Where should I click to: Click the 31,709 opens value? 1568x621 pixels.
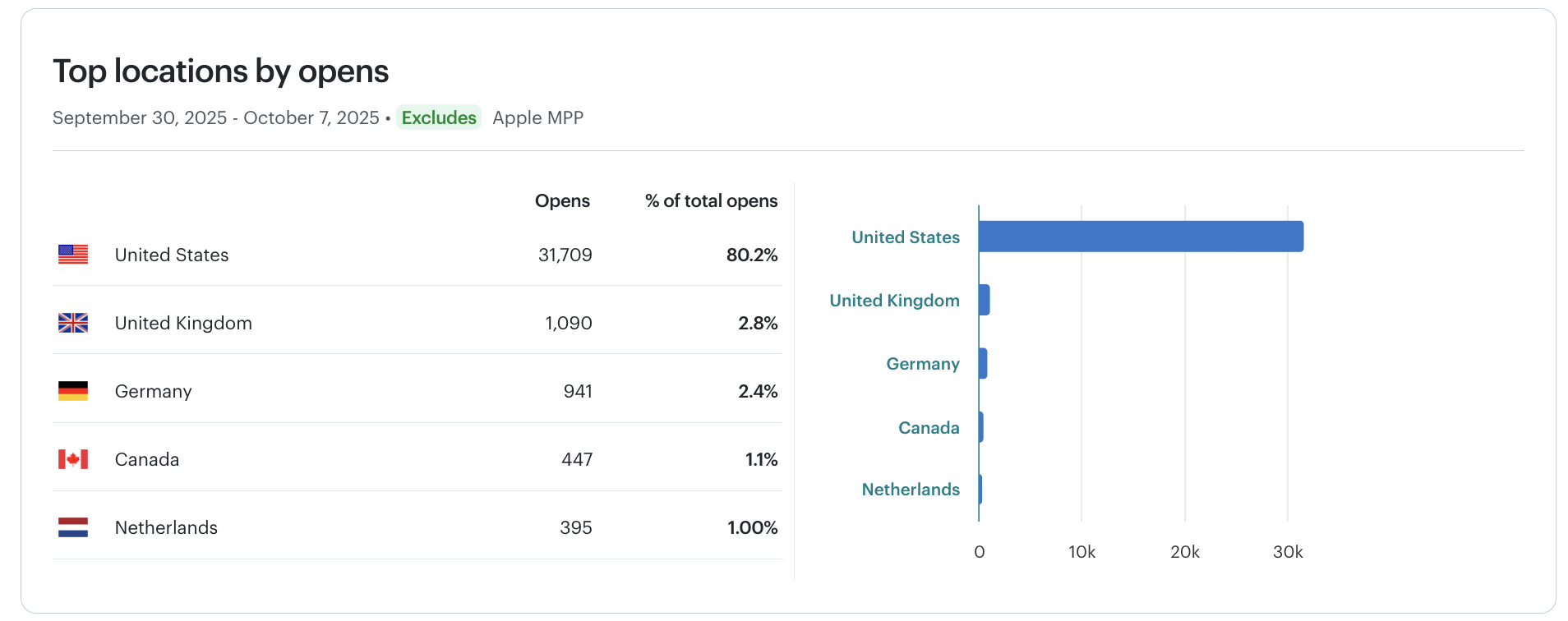565,255
